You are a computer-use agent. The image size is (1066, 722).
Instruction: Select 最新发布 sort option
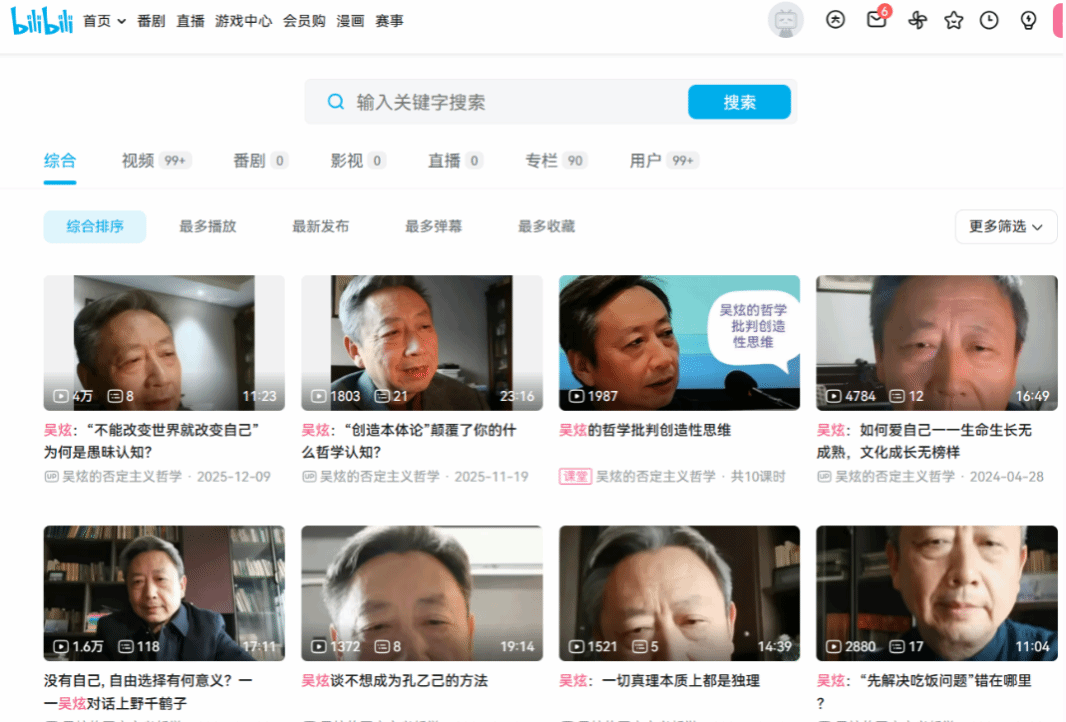320,227
